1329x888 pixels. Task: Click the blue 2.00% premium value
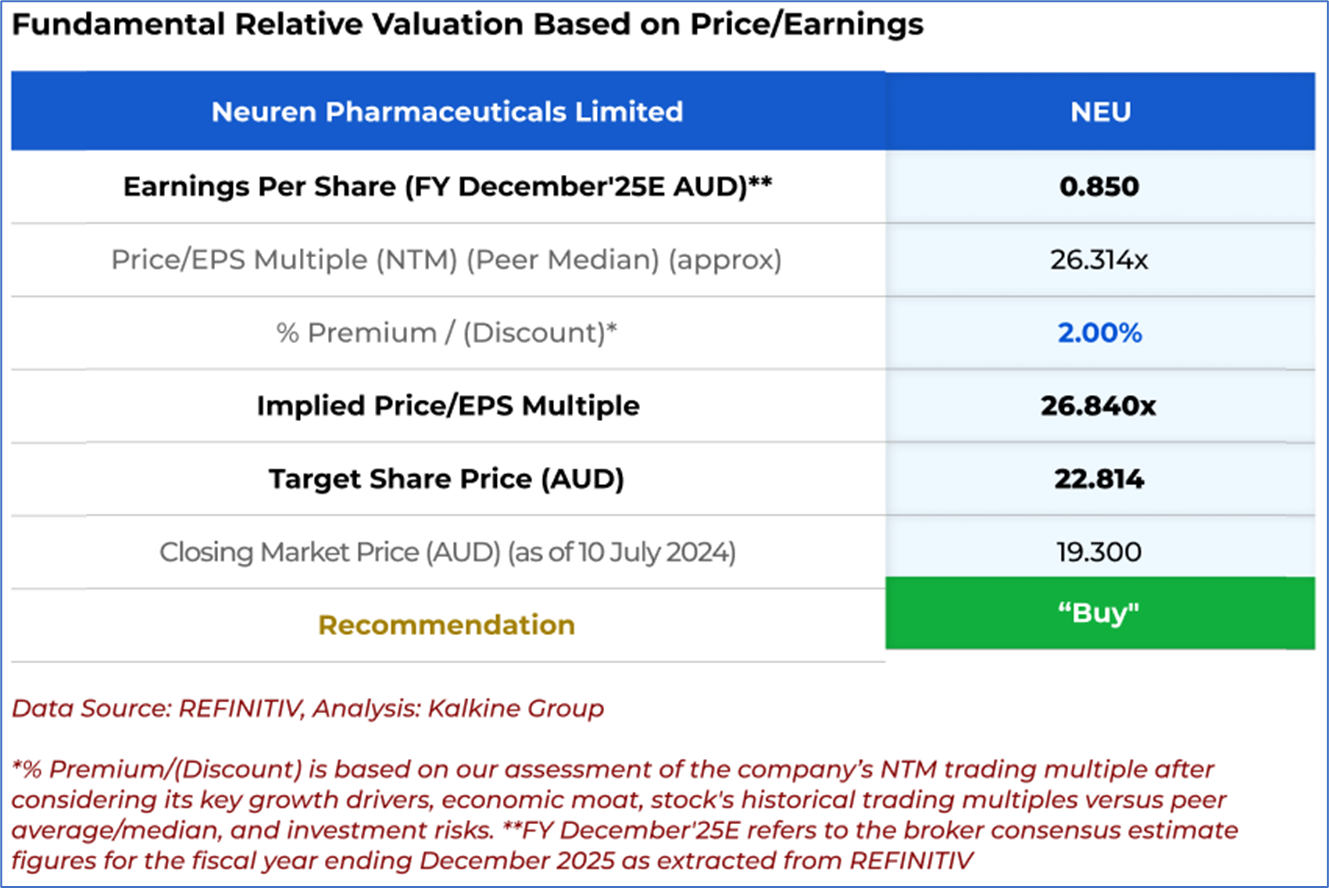pos(1100,333)
